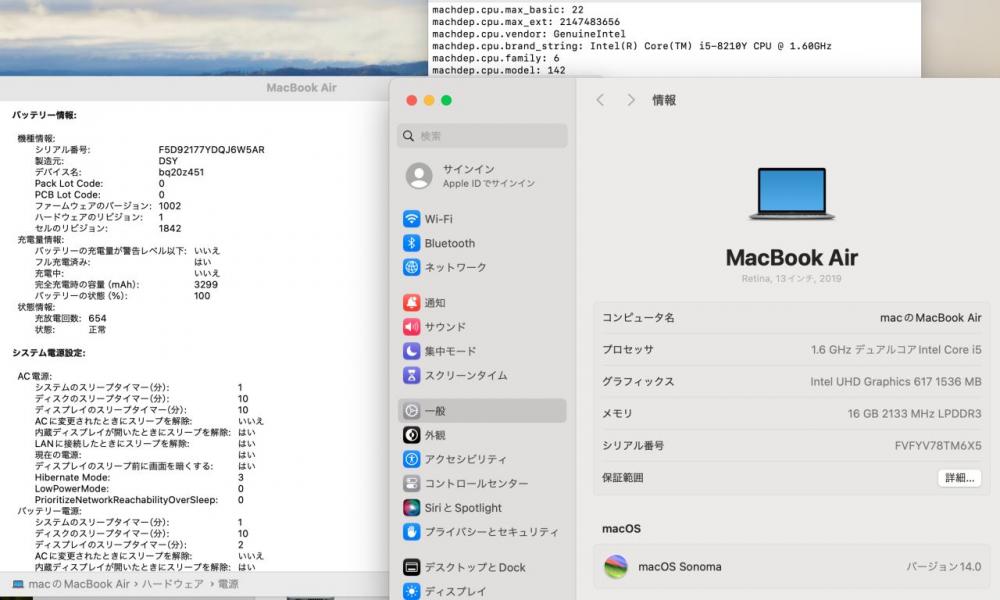The width and height of the screenshot is (1000, 600).
Task: Select 一般 gear icon in sidebar
Action: (411, 411)
